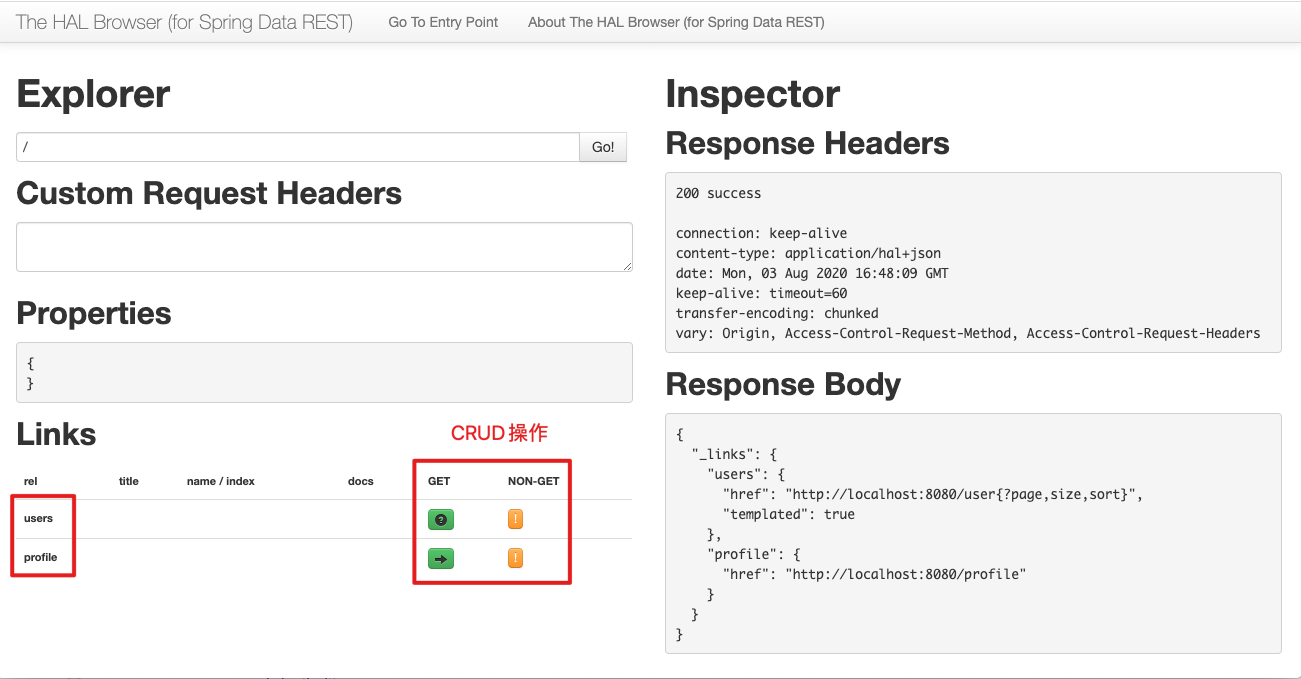Click the Properties JSON box
The height and width of the screenshot is (679, 1301).
[323, 373]
